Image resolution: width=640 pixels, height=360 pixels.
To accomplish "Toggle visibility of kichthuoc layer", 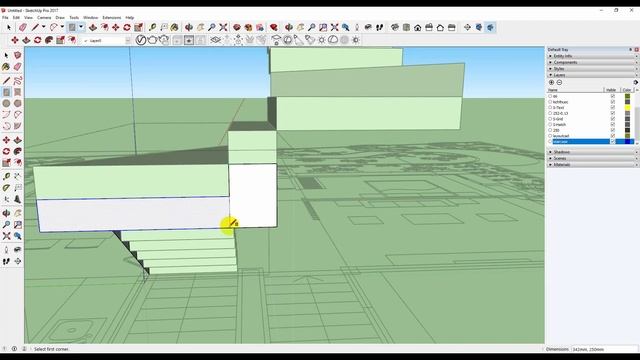I will (613, 102).
